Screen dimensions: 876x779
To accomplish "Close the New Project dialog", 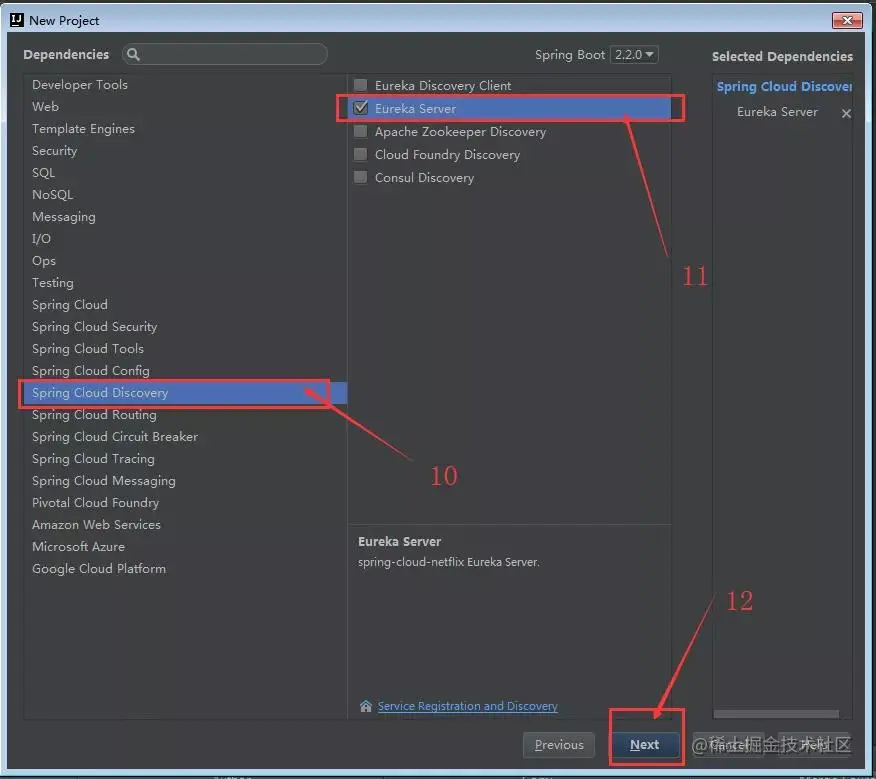I will tap(847, 20).
